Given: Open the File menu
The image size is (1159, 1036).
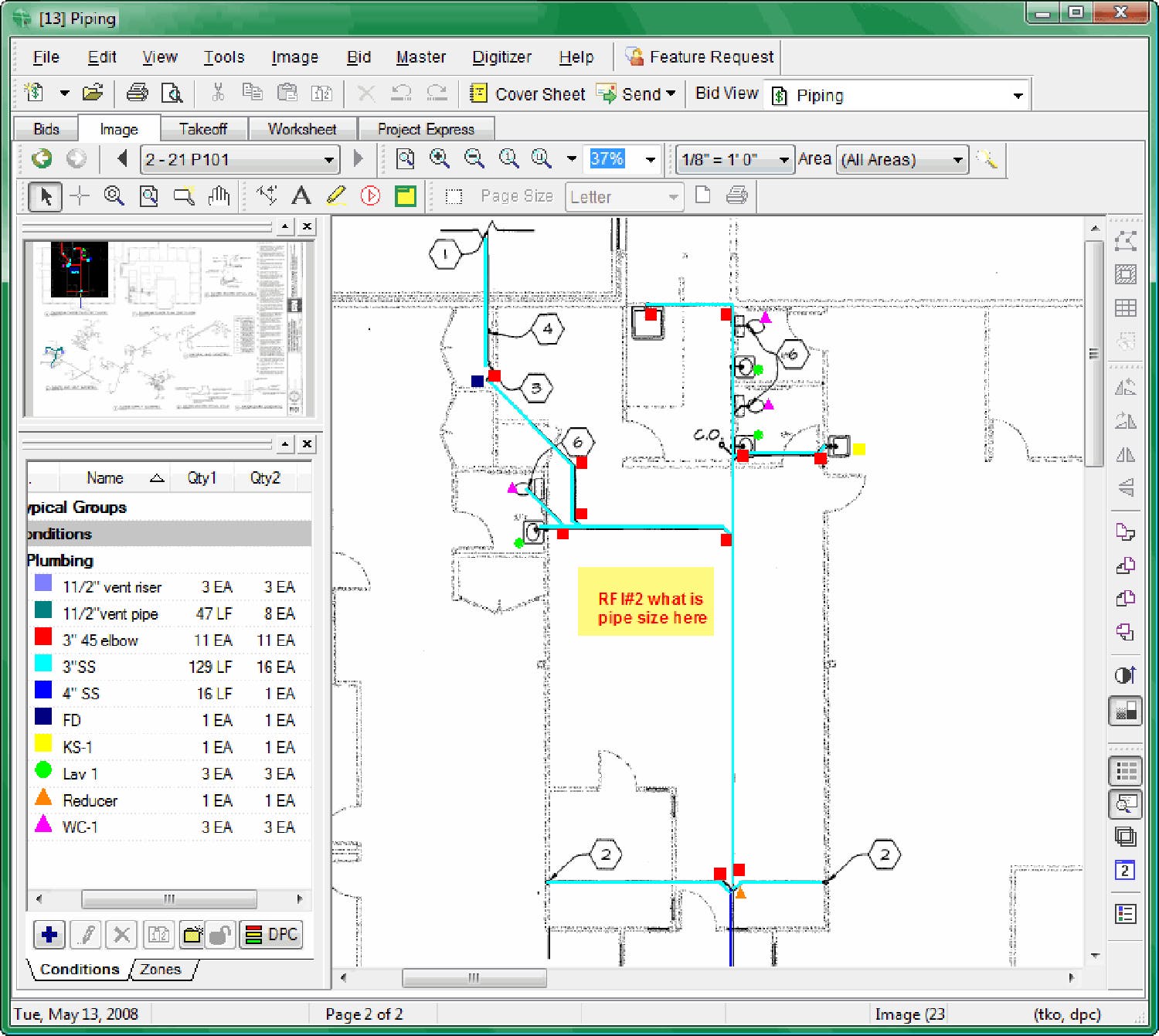Looking at the screenshot, I should (46, 57).
